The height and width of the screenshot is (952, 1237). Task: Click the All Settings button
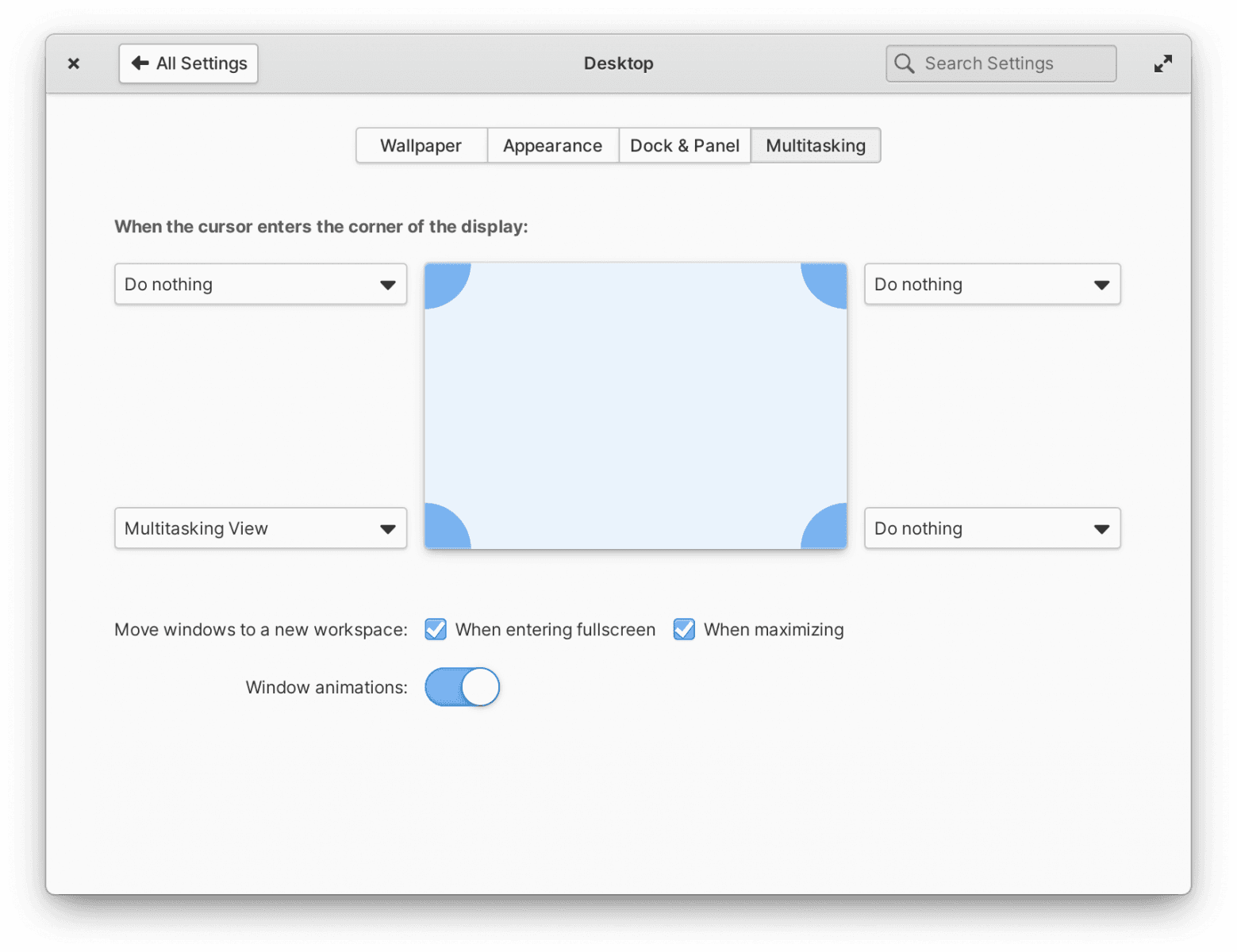188,63
